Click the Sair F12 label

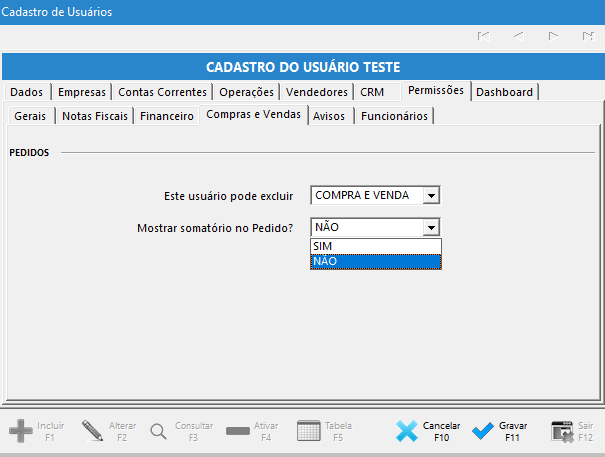[x=585, y=432]
